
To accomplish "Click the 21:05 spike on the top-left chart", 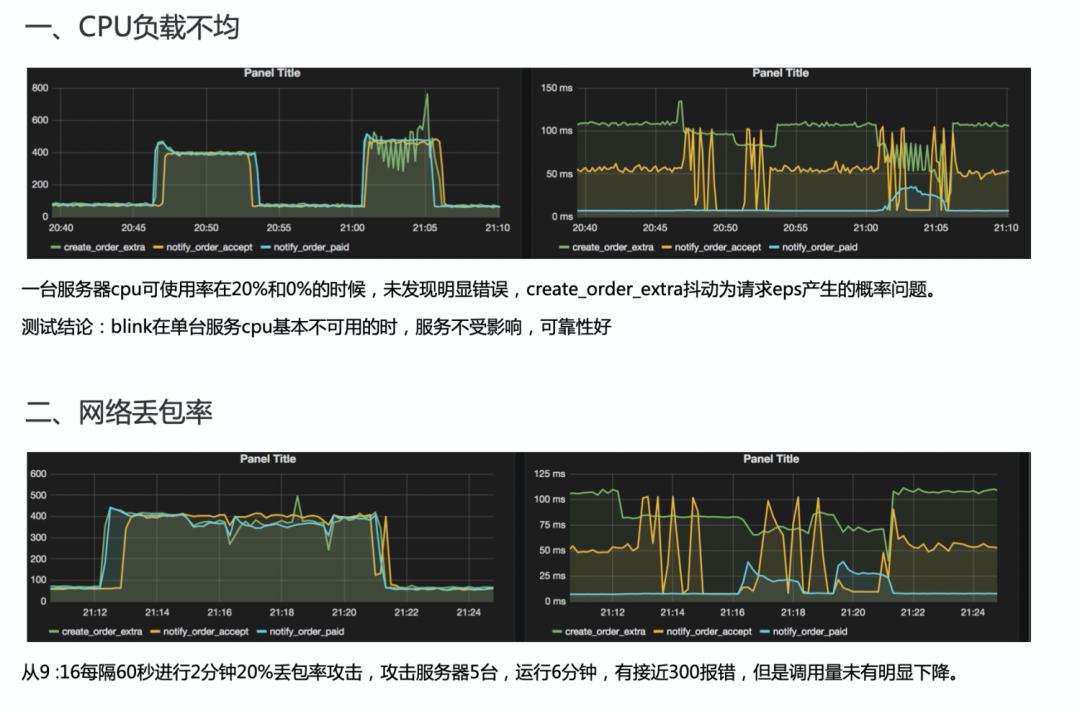I will pos(427,96).
